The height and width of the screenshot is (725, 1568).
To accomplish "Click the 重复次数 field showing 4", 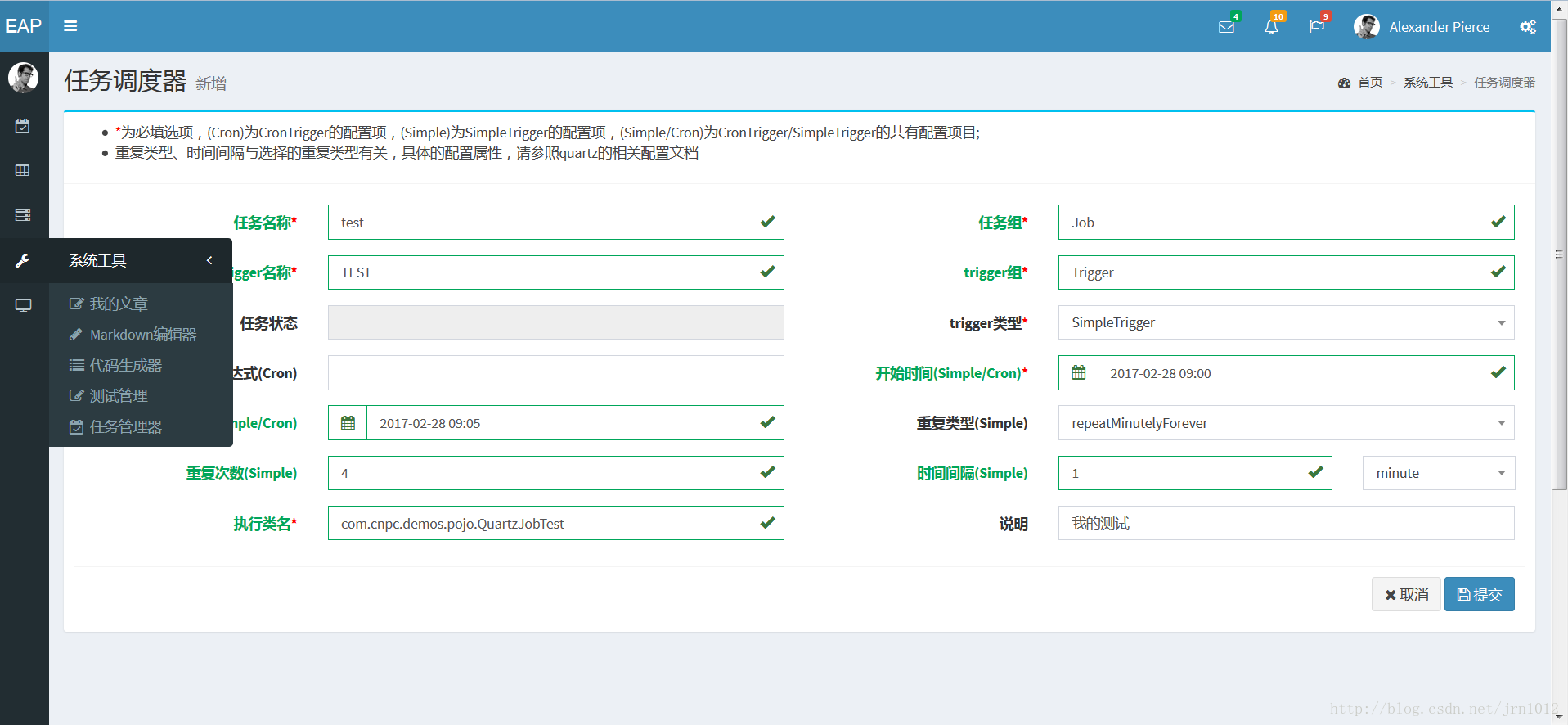I will 555,473.
